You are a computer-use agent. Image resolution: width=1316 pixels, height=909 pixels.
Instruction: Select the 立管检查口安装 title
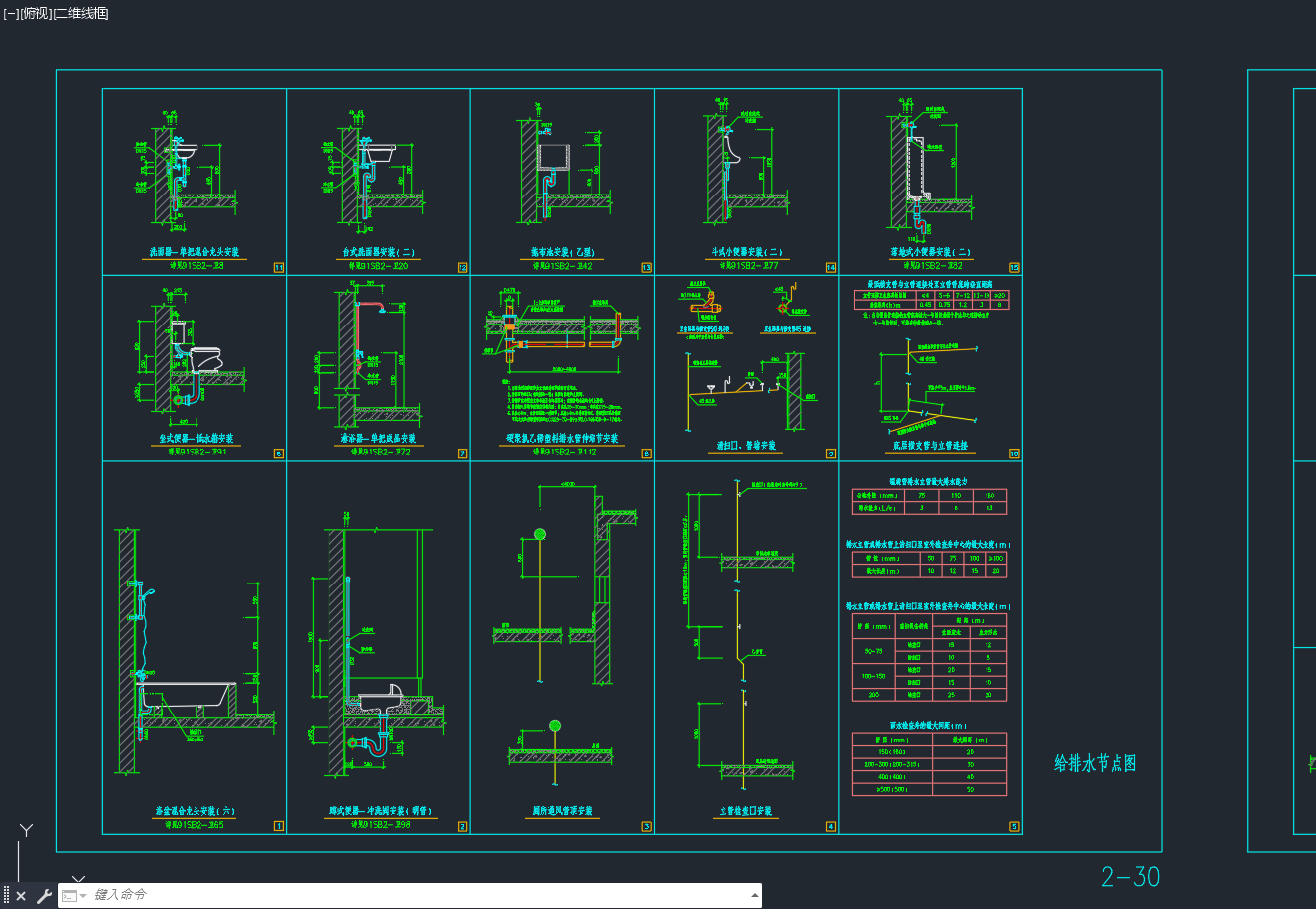[x=746, y=812]
